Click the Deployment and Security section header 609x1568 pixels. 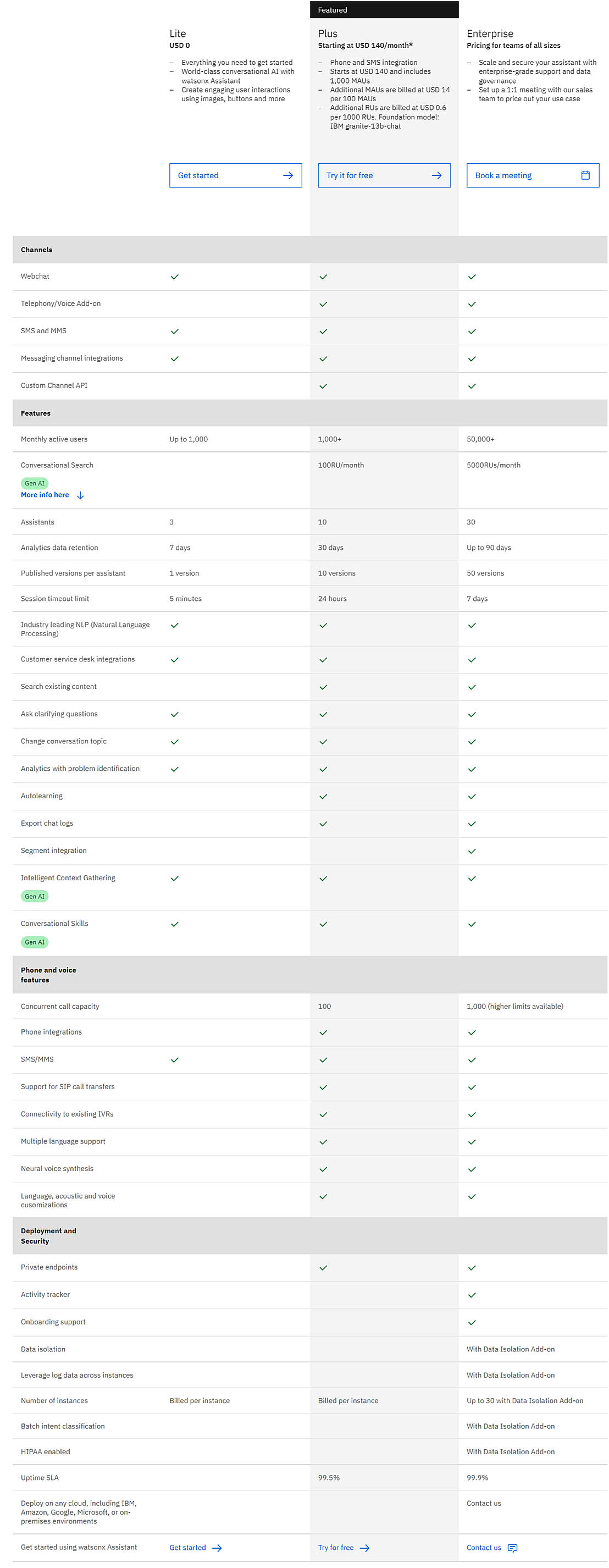[48, 1236]
